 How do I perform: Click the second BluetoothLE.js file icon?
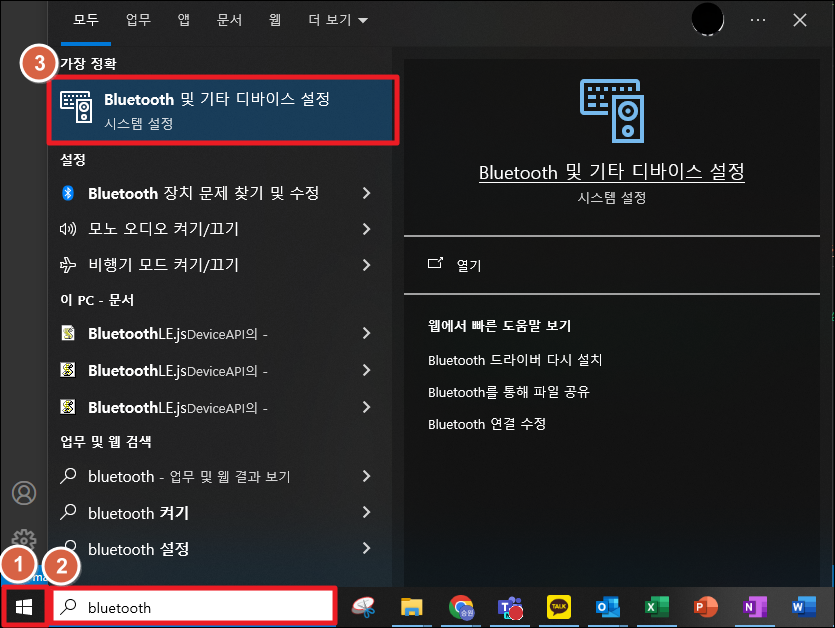[68, 370]
